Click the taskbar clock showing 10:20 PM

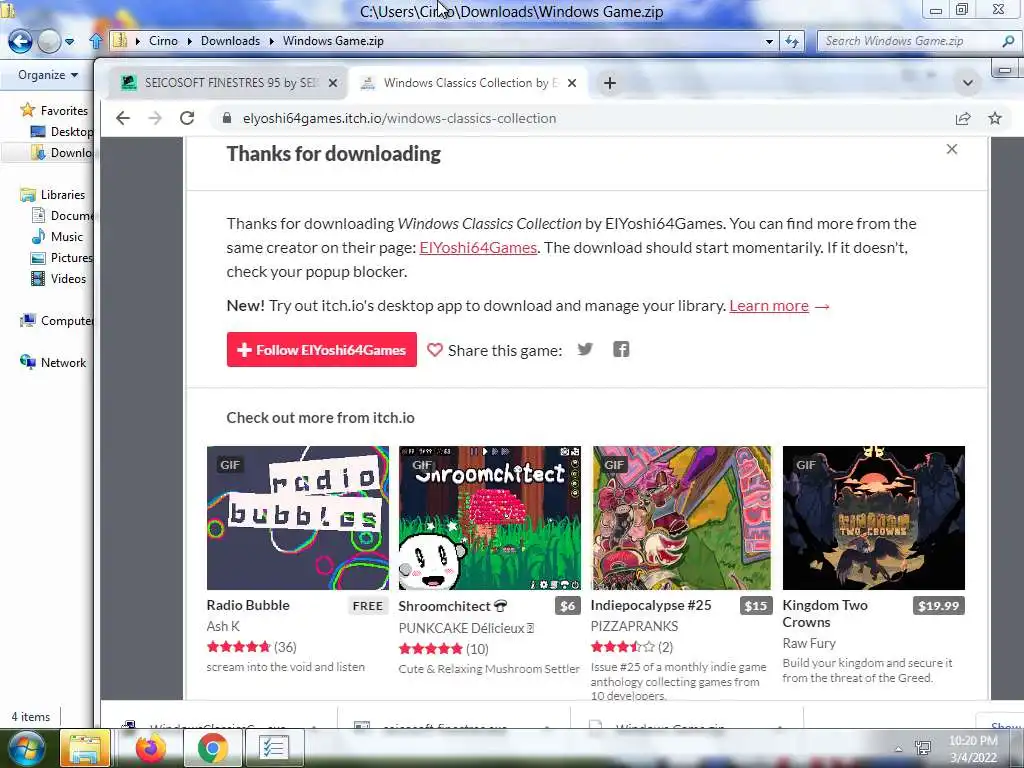click(x=973, y=749)
